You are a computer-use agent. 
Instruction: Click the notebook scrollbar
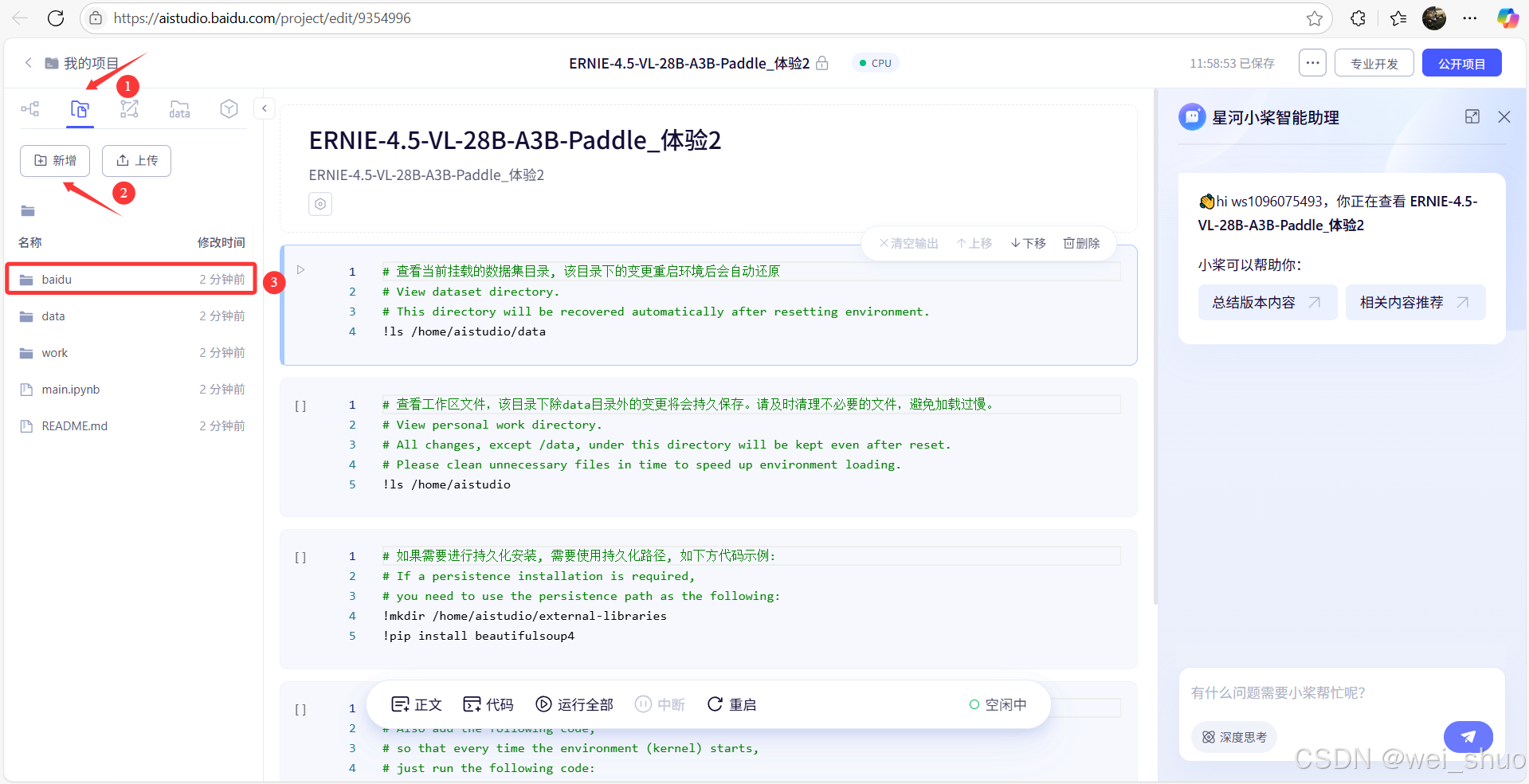tap(1155, 347)
